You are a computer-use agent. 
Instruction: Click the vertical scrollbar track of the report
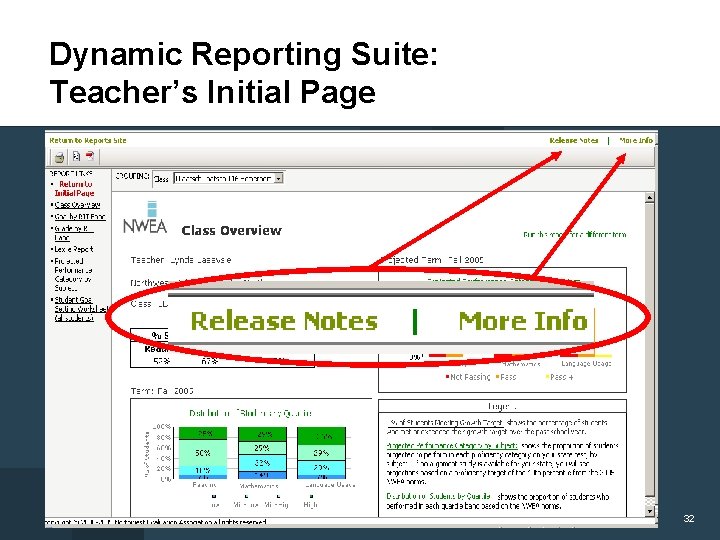[x=649, y=354]
